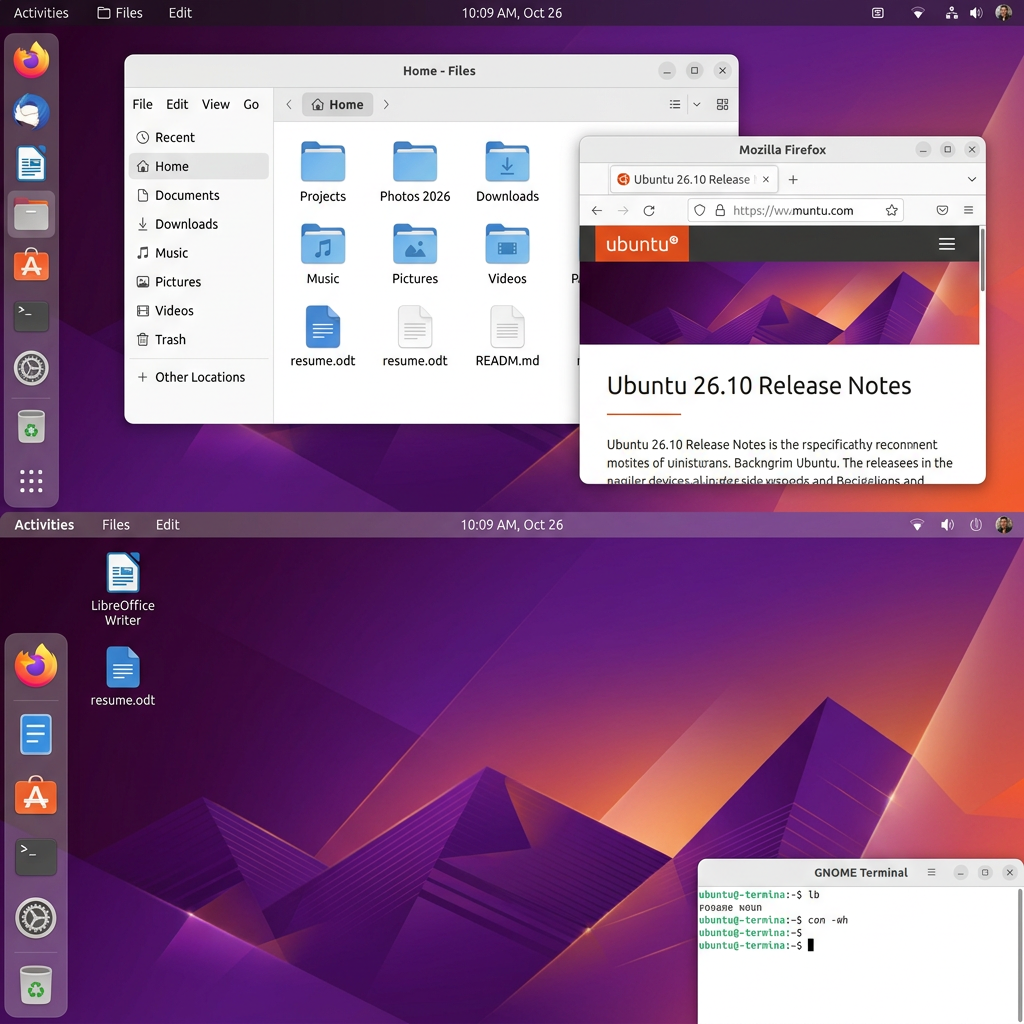Viewport: 1024px width, 1024px height.
Task: Open the Show Applications grid in the dock
Action: pyautogui.click(x=31, y=481)
